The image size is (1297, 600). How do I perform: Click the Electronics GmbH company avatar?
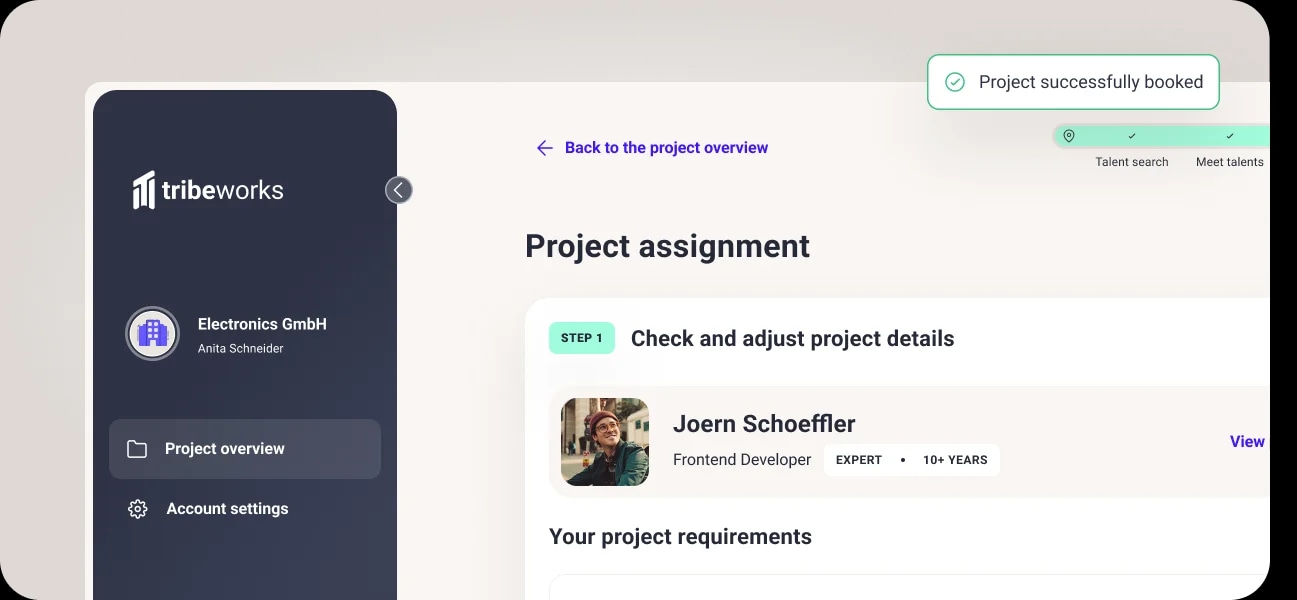click(x=152, y=333)
